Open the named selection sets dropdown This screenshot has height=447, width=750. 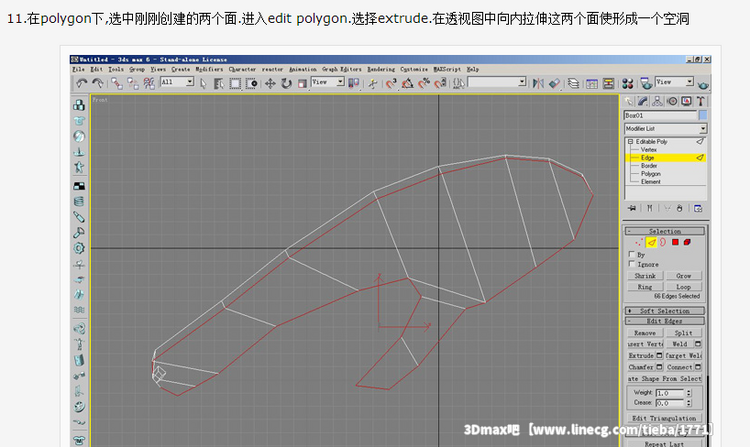496,82
